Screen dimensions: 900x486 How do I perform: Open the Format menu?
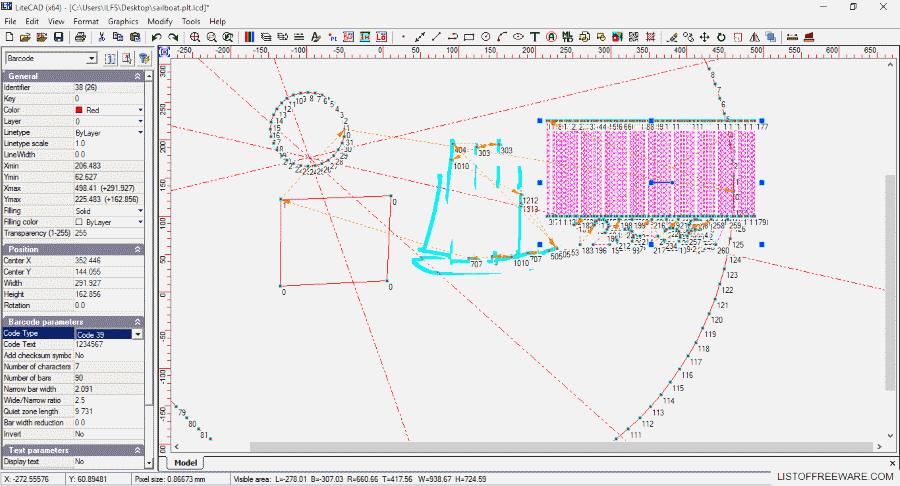coord(86,21)
